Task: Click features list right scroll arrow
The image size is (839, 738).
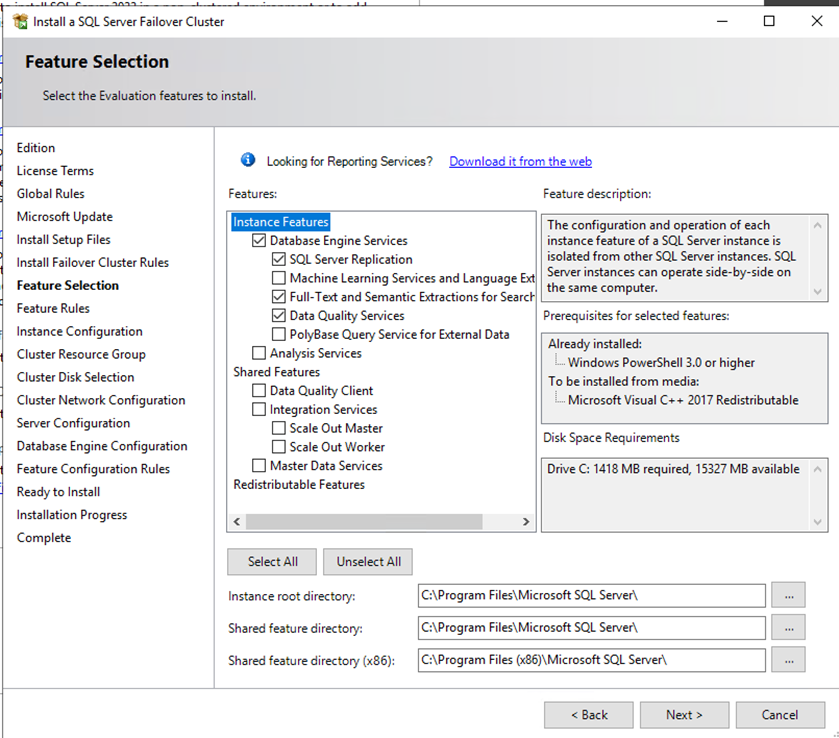Action: pyautogui.click(x=527, y=521)
